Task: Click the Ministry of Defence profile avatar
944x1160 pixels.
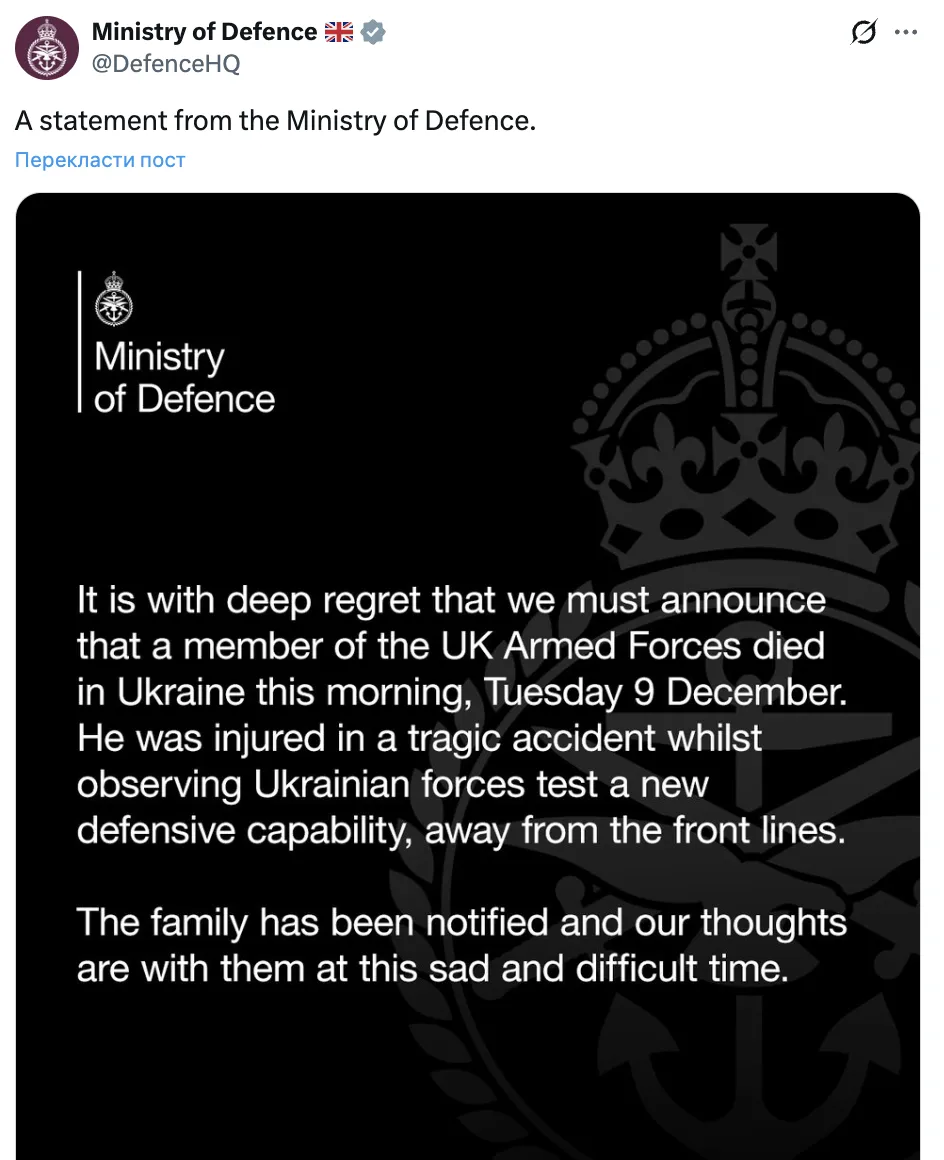Action: point(46,47)
